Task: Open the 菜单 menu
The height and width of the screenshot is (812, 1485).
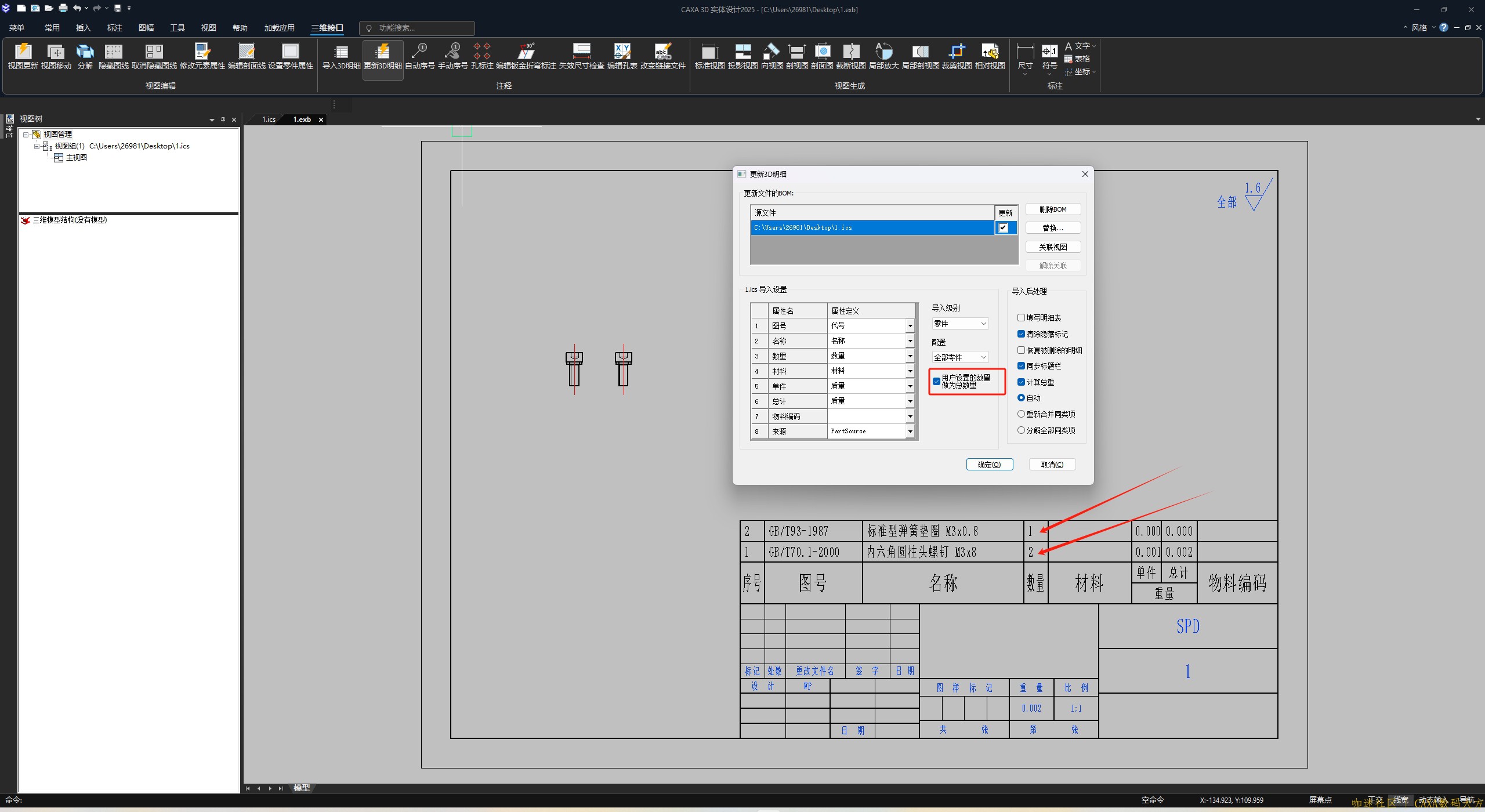Action: pyautogui.click(x=17, y=28)
